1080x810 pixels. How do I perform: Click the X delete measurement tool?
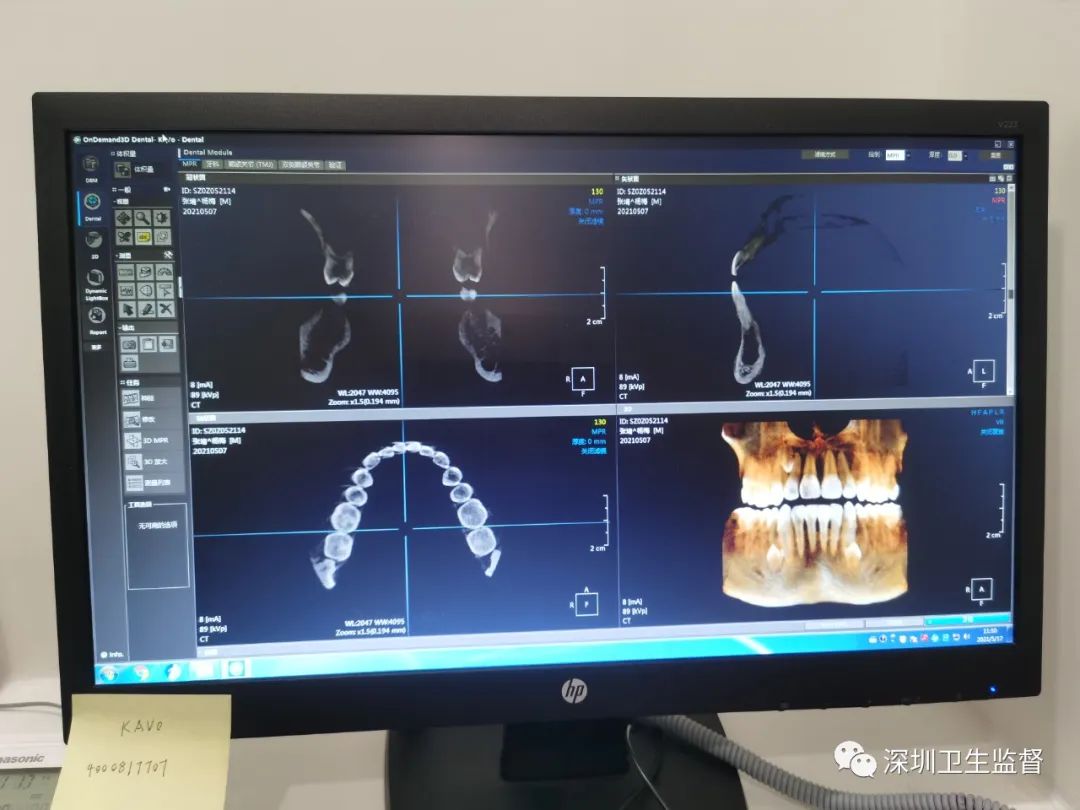(165, 309)
